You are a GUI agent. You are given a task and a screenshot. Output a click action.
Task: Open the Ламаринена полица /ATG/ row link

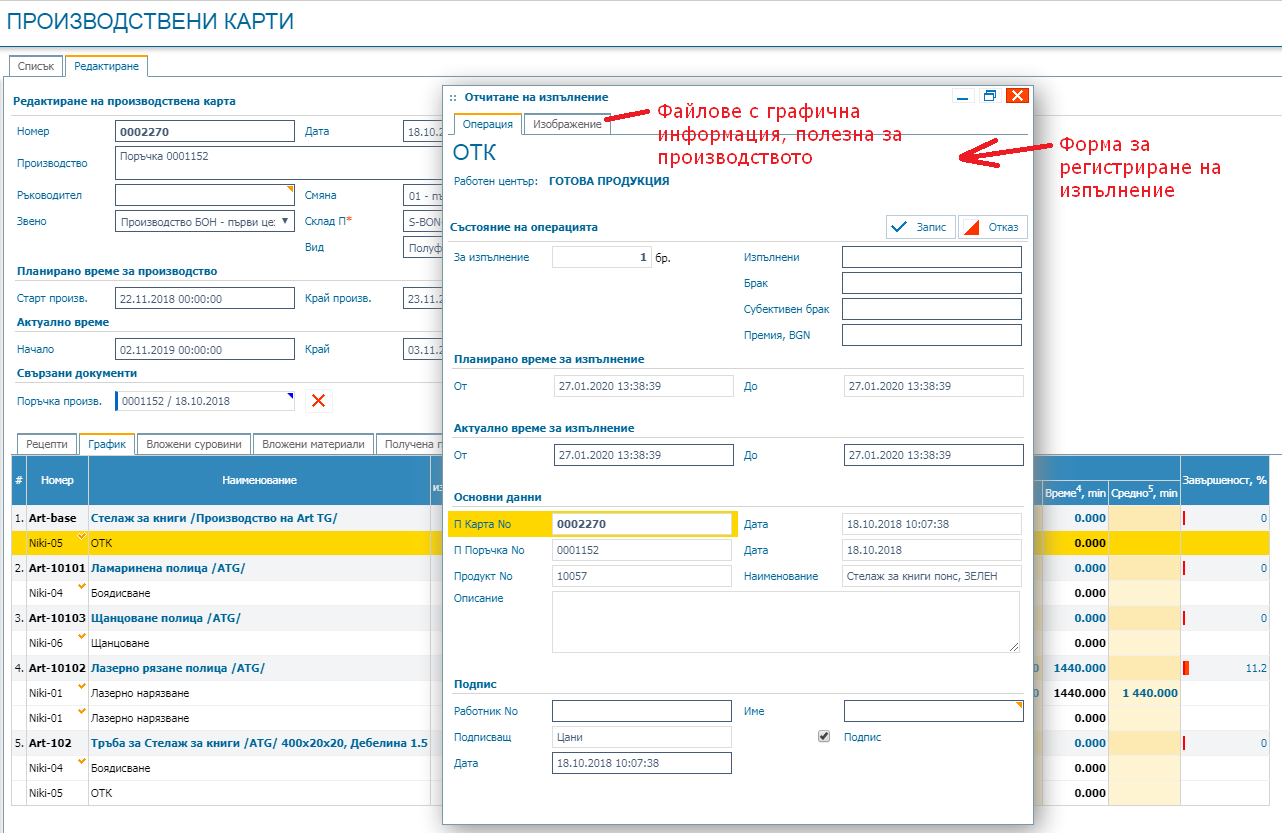click(x=168, y=568)
